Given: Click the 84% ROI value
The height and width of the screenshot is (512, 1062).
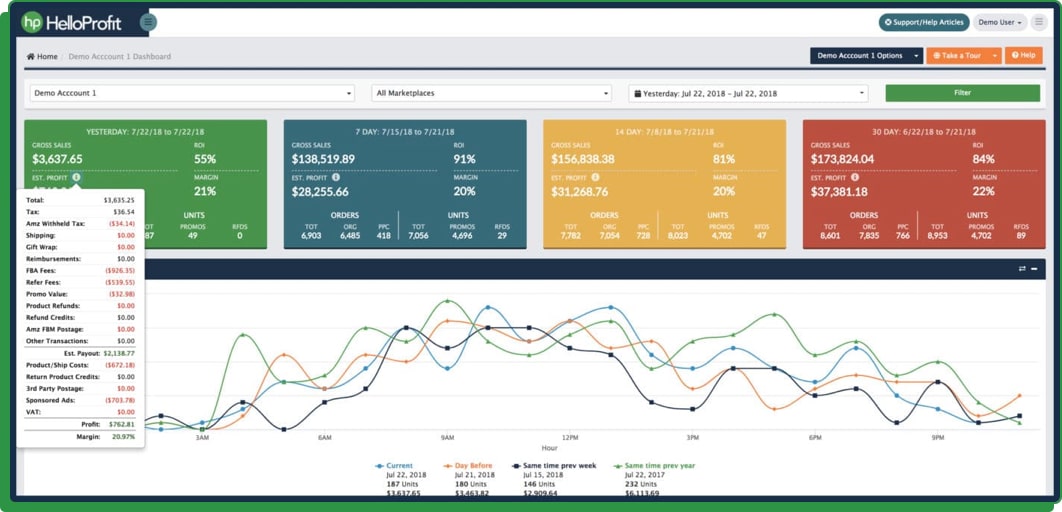Looking at the screenshot, I should (x=983, y=159).
